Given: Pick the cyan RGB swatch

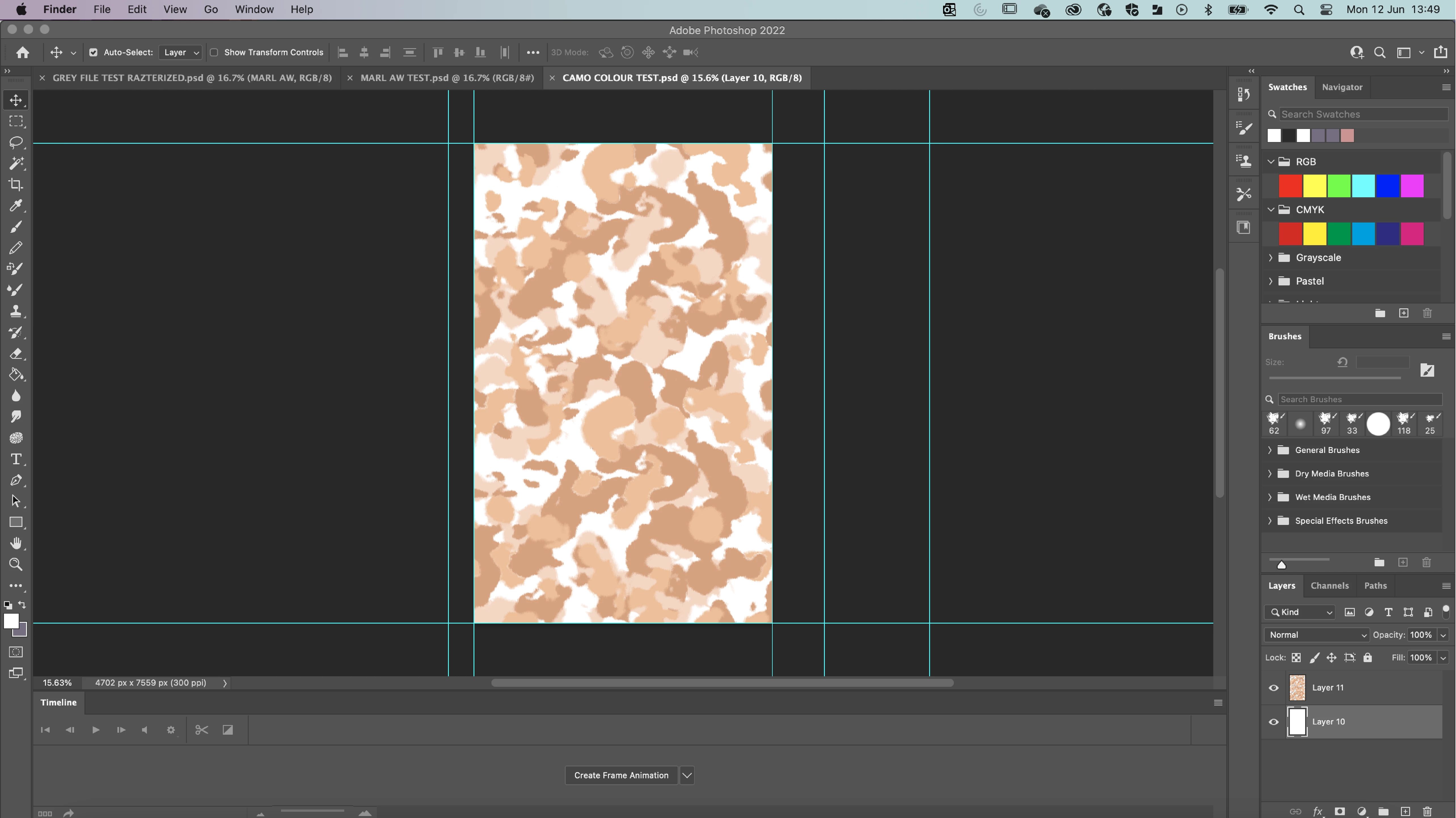Looking at the screenshot, I should tap(1363, 186).
